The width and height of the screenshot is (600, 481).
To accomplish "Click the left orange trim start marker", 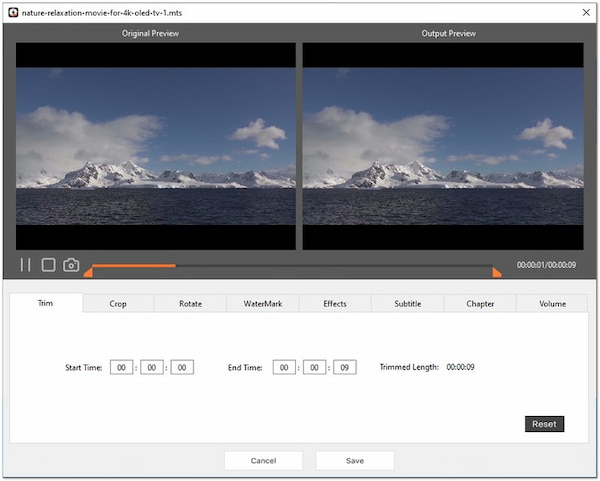I will [88, 272].
